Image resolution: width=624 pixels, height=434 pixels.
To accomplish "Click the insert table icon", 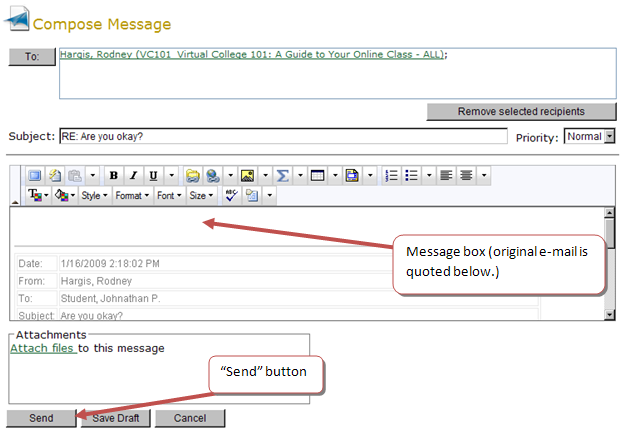I will (317, 175).
